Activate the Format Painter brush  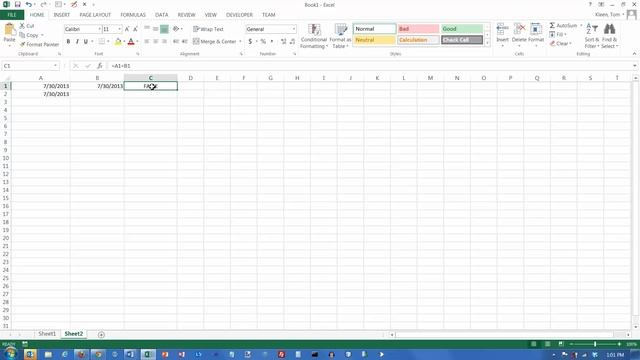tap(22, 44)
